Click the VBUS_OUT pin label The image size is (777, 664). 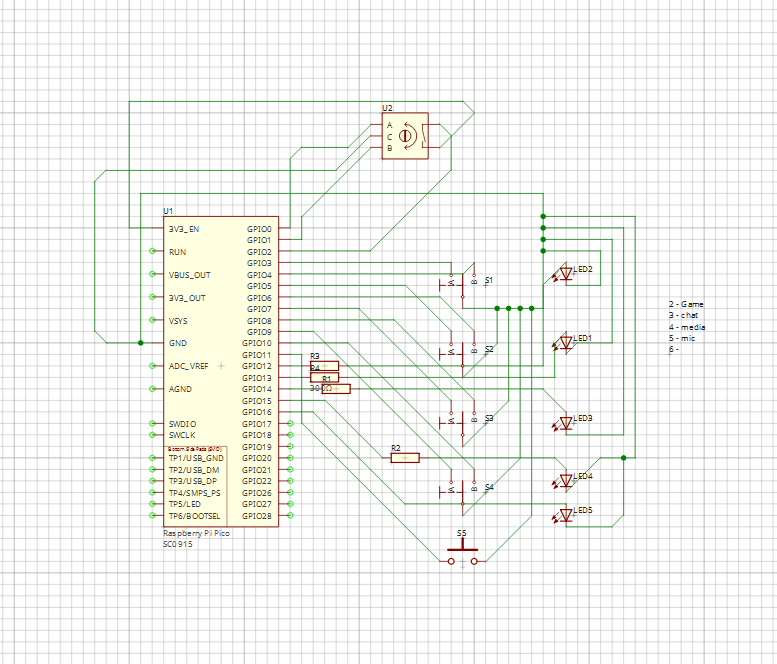pyautogui.click(x=189, y=275)
